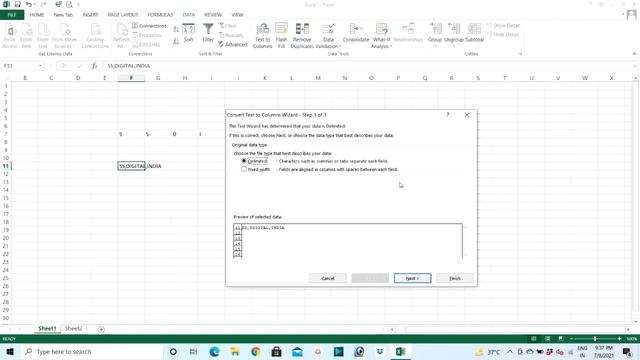Click the Windows Start button
This screenshot has height=360, width=640.
[x=10, y=351]
